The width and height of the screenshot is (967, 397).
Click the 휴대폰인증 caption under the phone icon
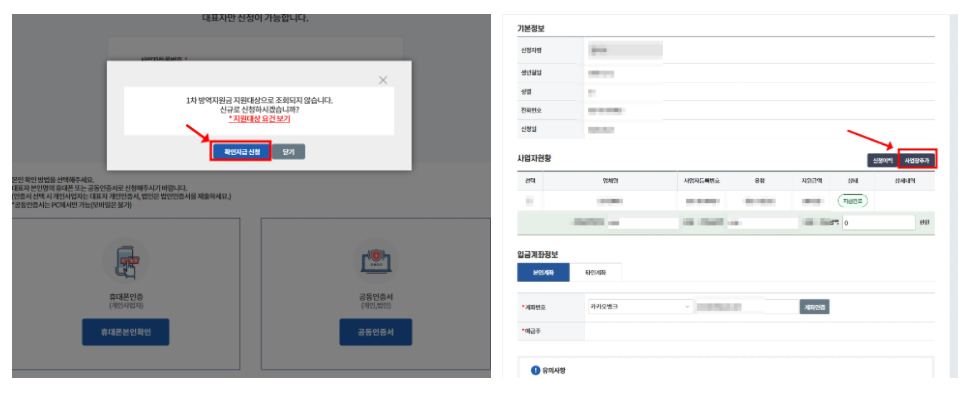(x=126, y=297)
